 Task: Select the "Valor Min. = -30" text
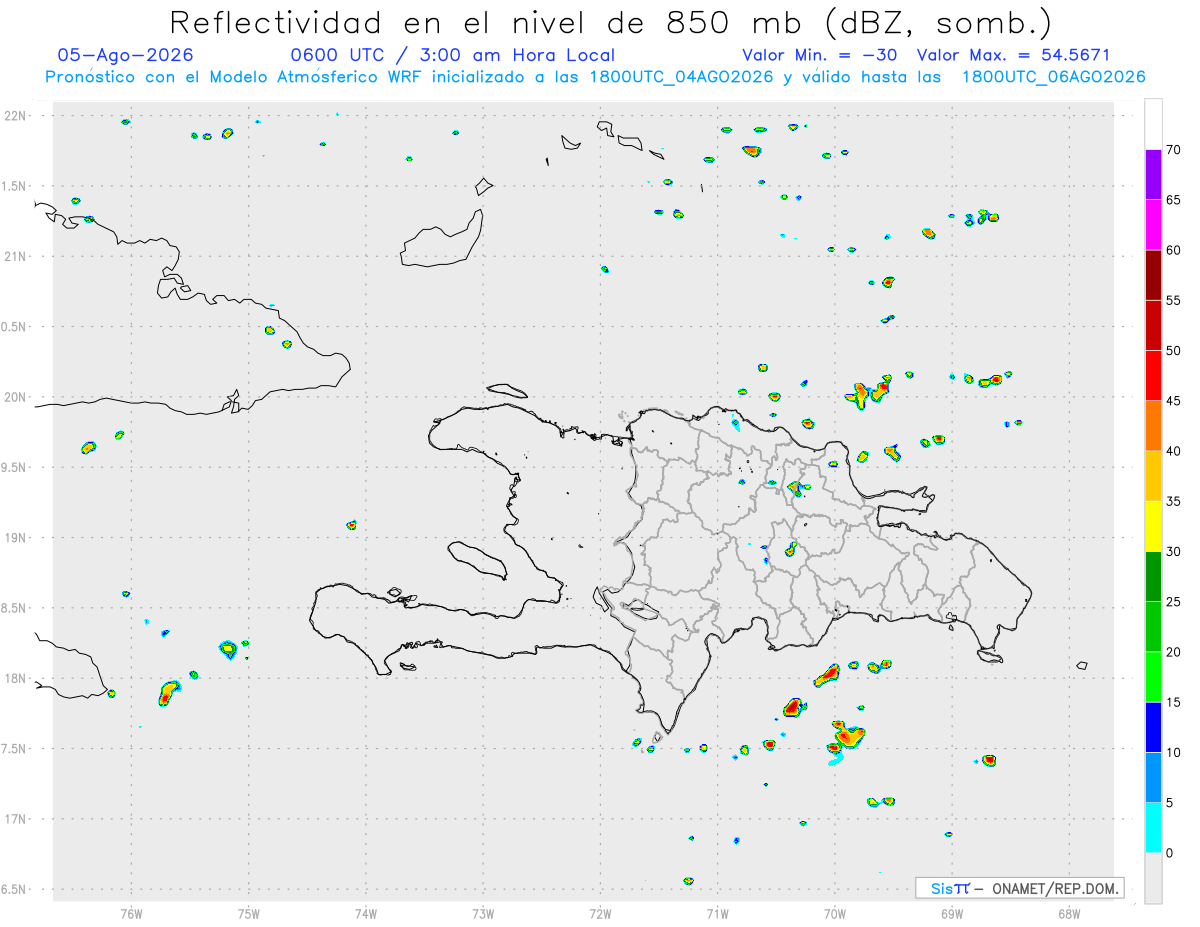[x=822, y=55]
